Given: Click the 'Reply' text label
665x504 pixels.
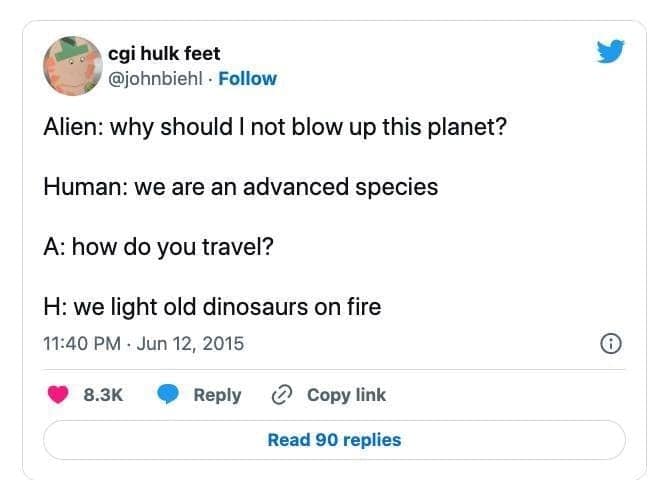Looking at the screenshot, I should [x=217, y=395].
